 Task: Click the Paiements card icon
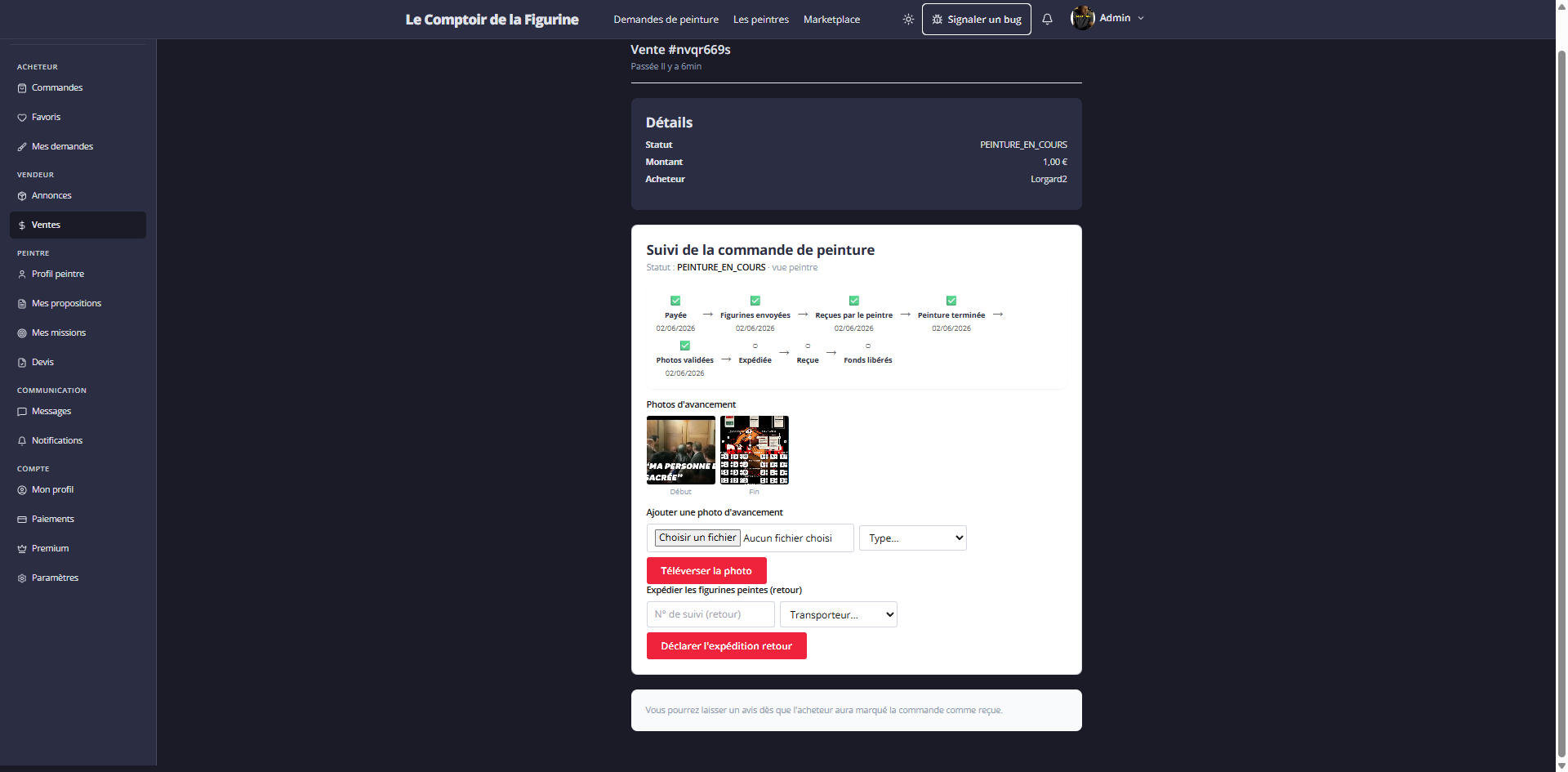click(x=22, y=520)
